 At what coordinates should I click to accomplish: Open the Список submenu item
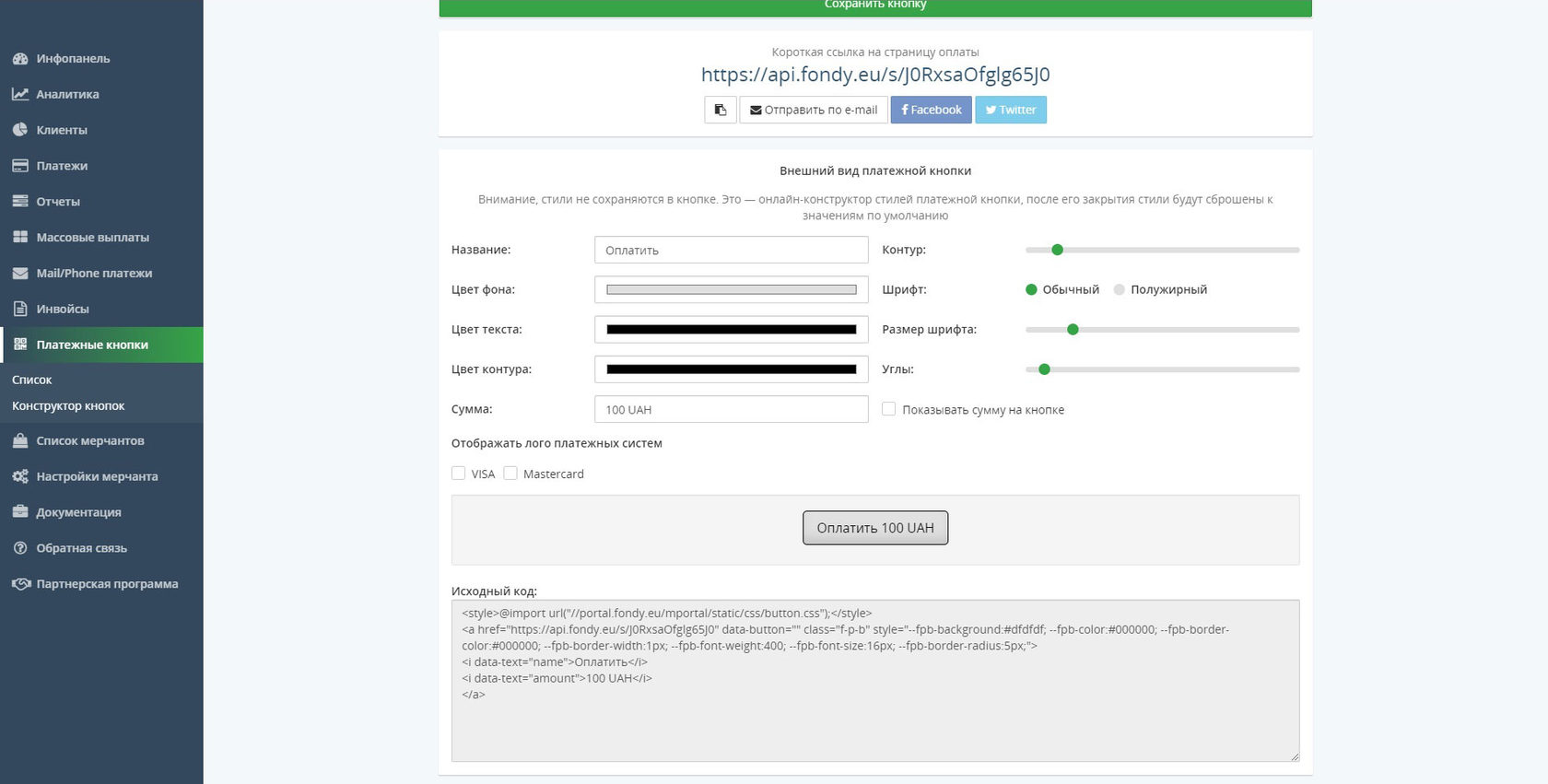point(32,380)
